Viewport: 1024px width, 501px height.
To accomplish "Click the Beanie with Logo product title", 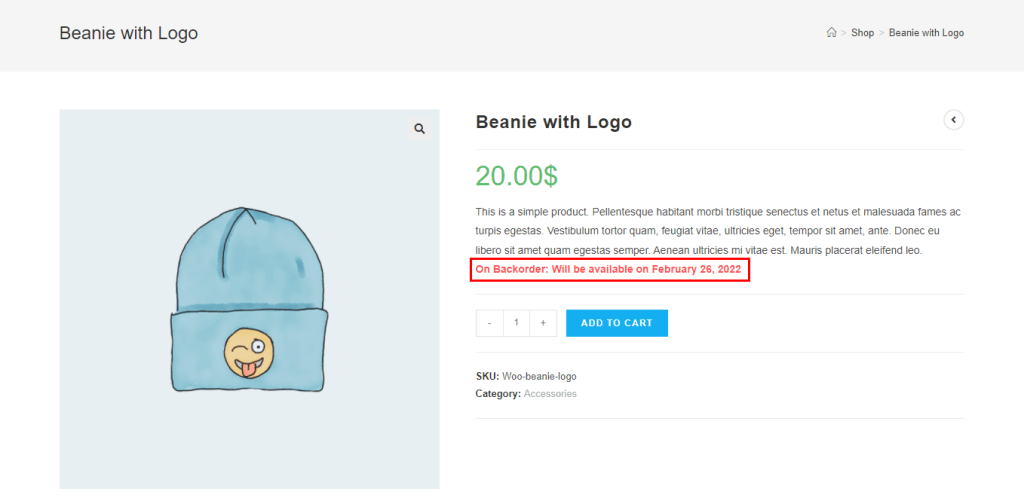I will (553, 122).
